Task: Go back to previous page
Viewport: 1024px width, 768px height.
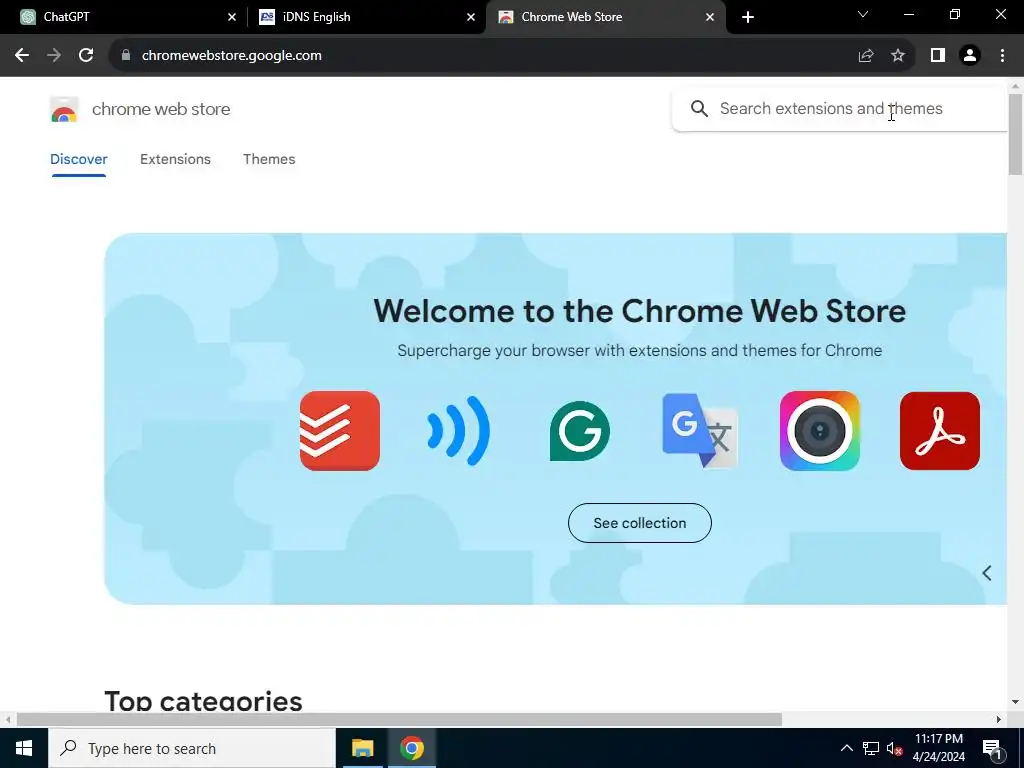Action: point(22,56)
